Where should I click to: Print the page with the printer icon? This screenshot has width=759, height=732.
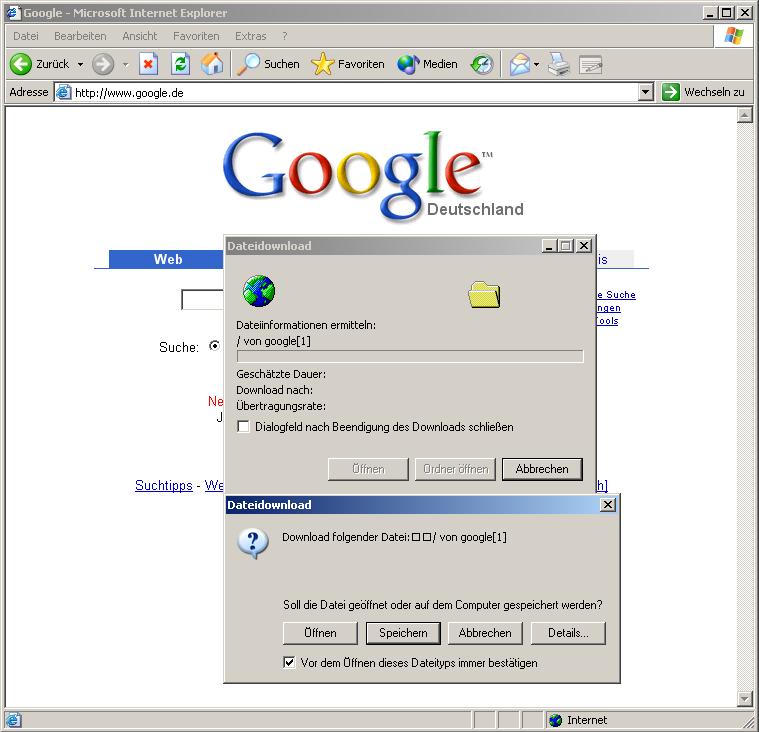pyautogui.click(x=559, y=64)
